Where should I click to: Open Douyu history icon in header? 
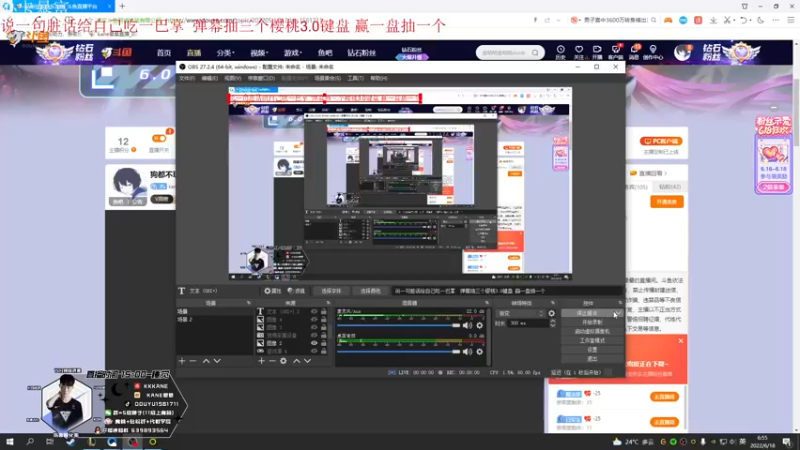(x=560, y=52)
